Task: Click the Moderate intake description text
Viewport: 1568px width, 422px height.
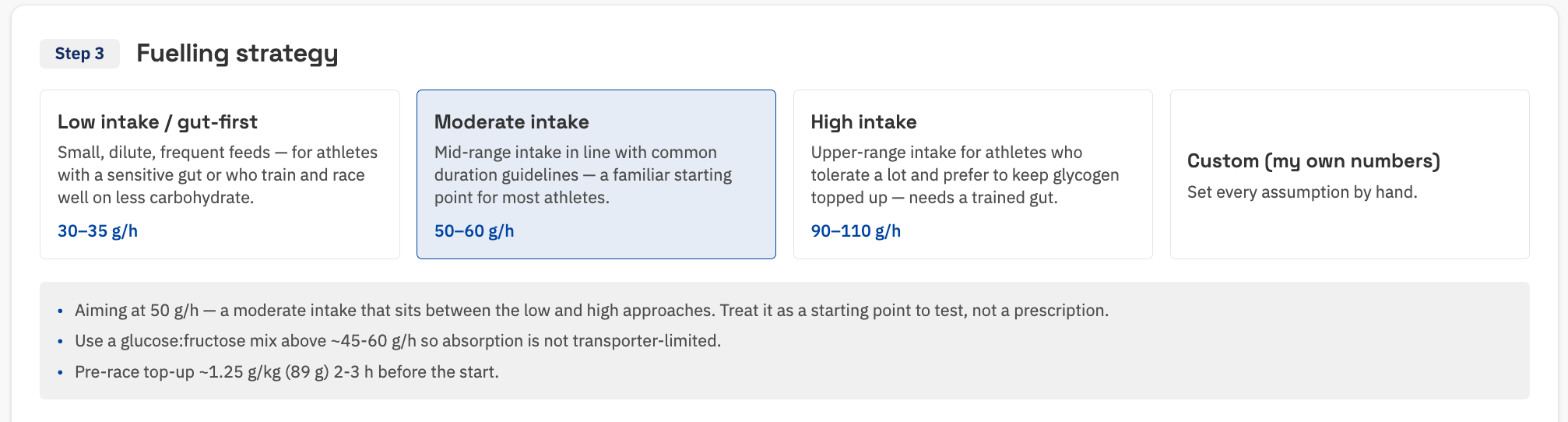Action: 583,175
